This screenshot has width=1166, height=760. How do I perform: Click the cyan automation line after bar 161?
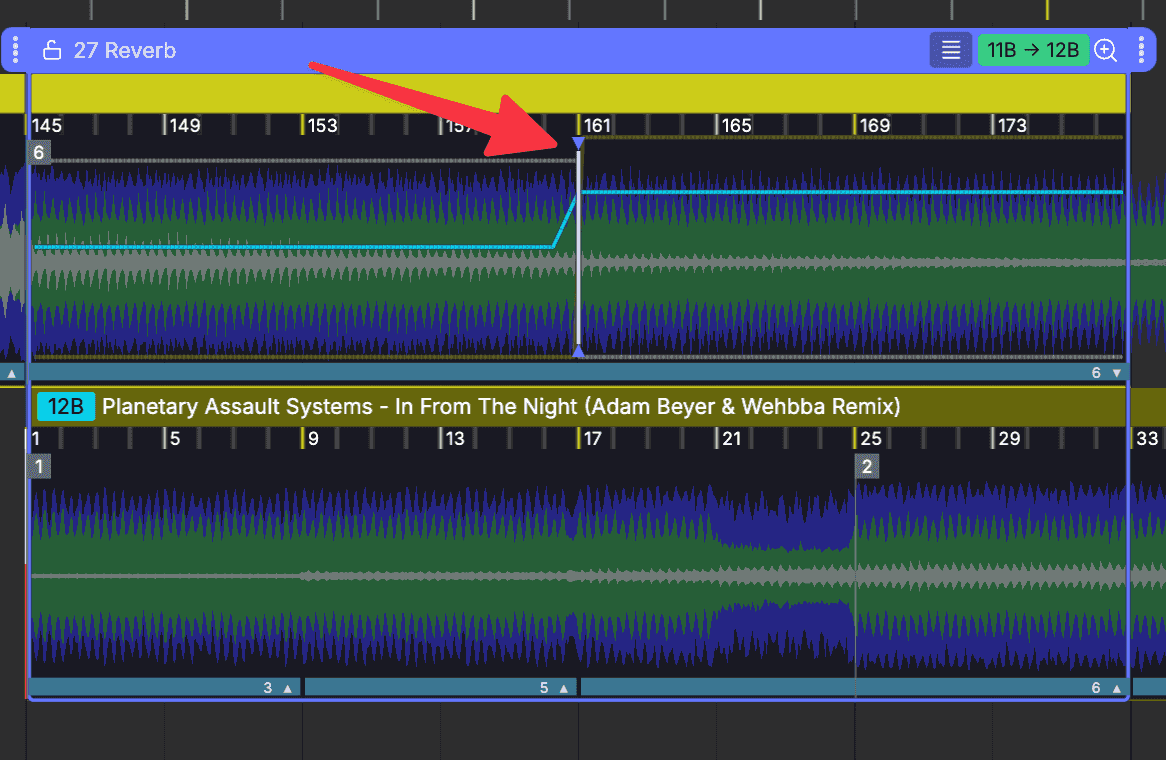point(851,192)
